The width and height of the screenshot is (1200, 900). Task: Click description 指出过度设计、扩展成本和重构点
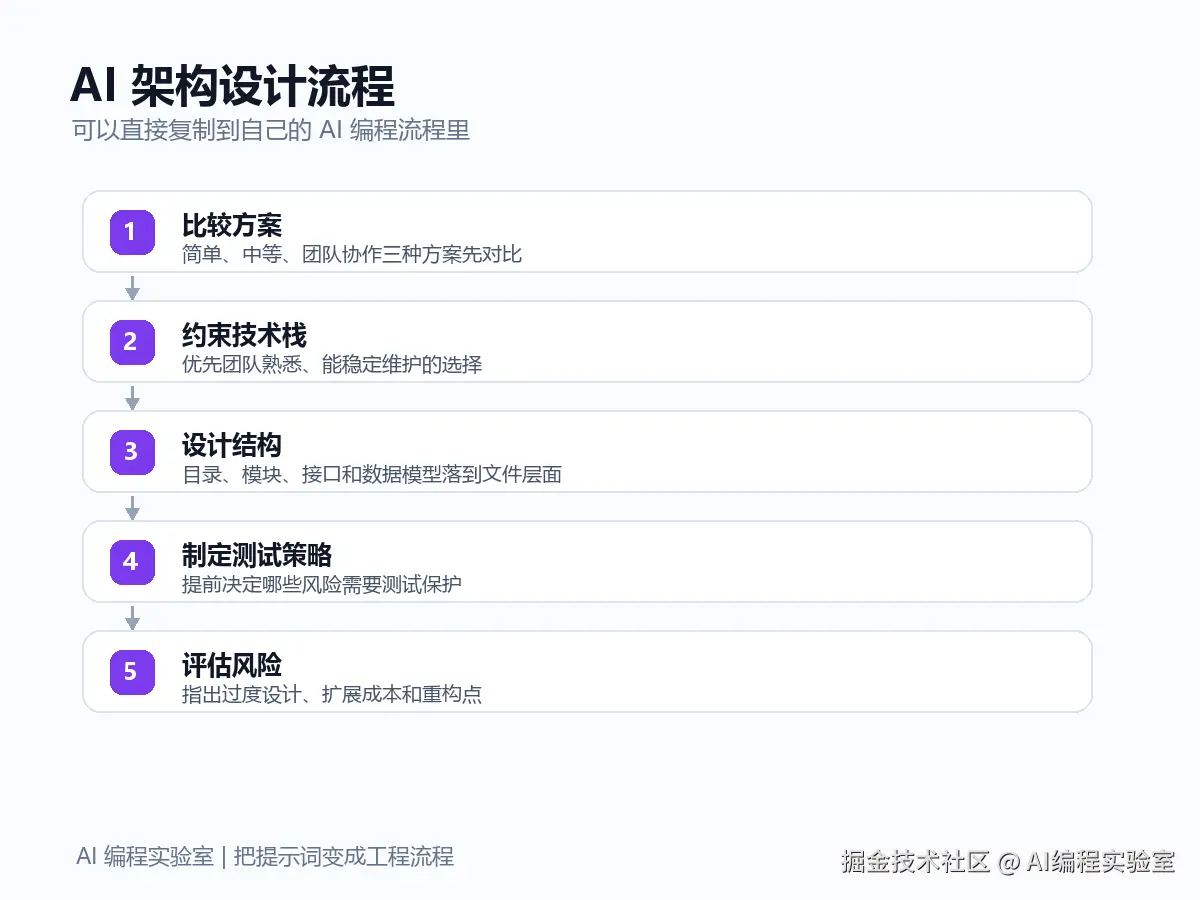coord(332,694)
